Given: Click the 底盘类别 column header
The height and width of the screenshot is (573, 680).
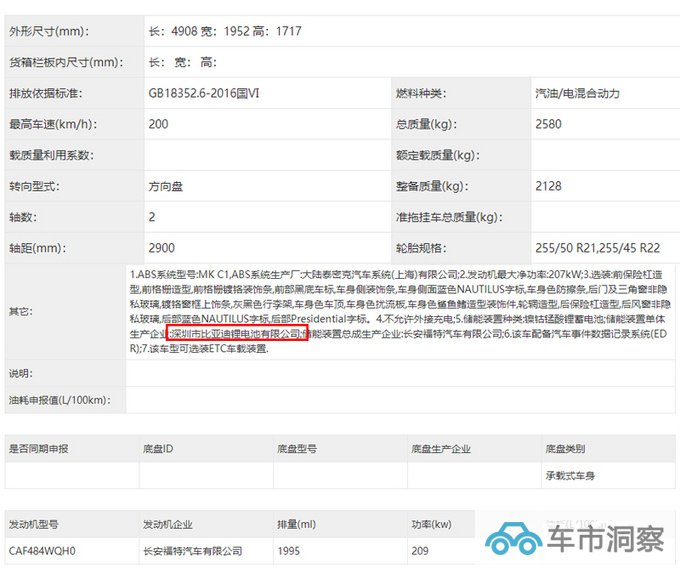Looking at the screenshot, I should tap(565, 449).
